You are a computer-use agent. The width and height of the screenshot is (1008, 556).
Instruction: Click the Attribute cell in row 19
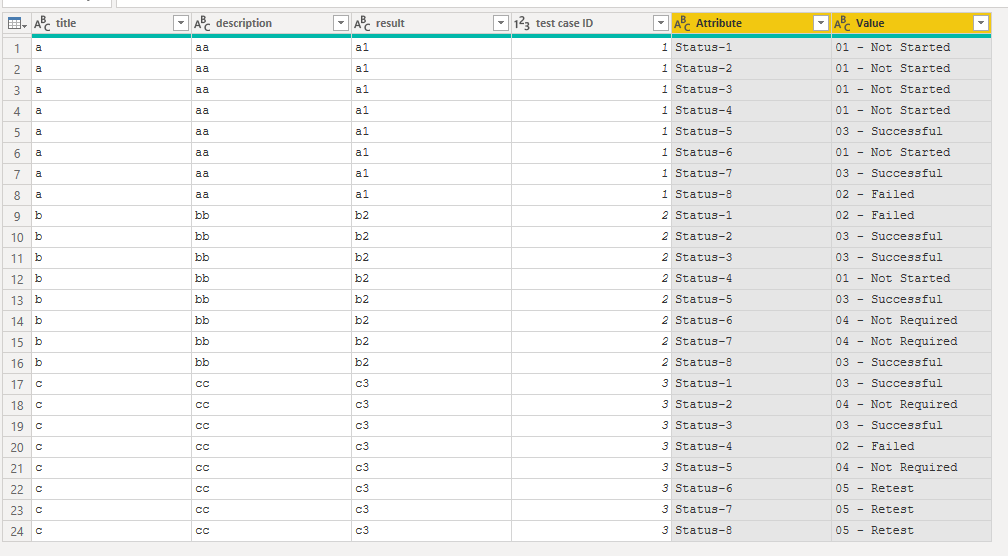click(x=752, y=426)
